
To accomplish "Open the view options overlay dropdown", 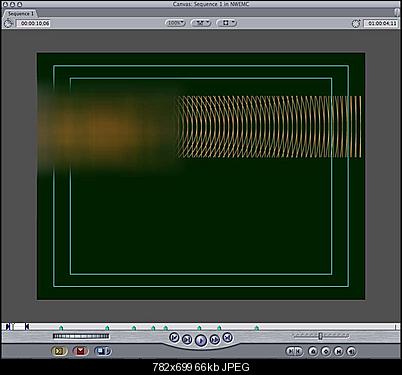I will coord(227,23).
